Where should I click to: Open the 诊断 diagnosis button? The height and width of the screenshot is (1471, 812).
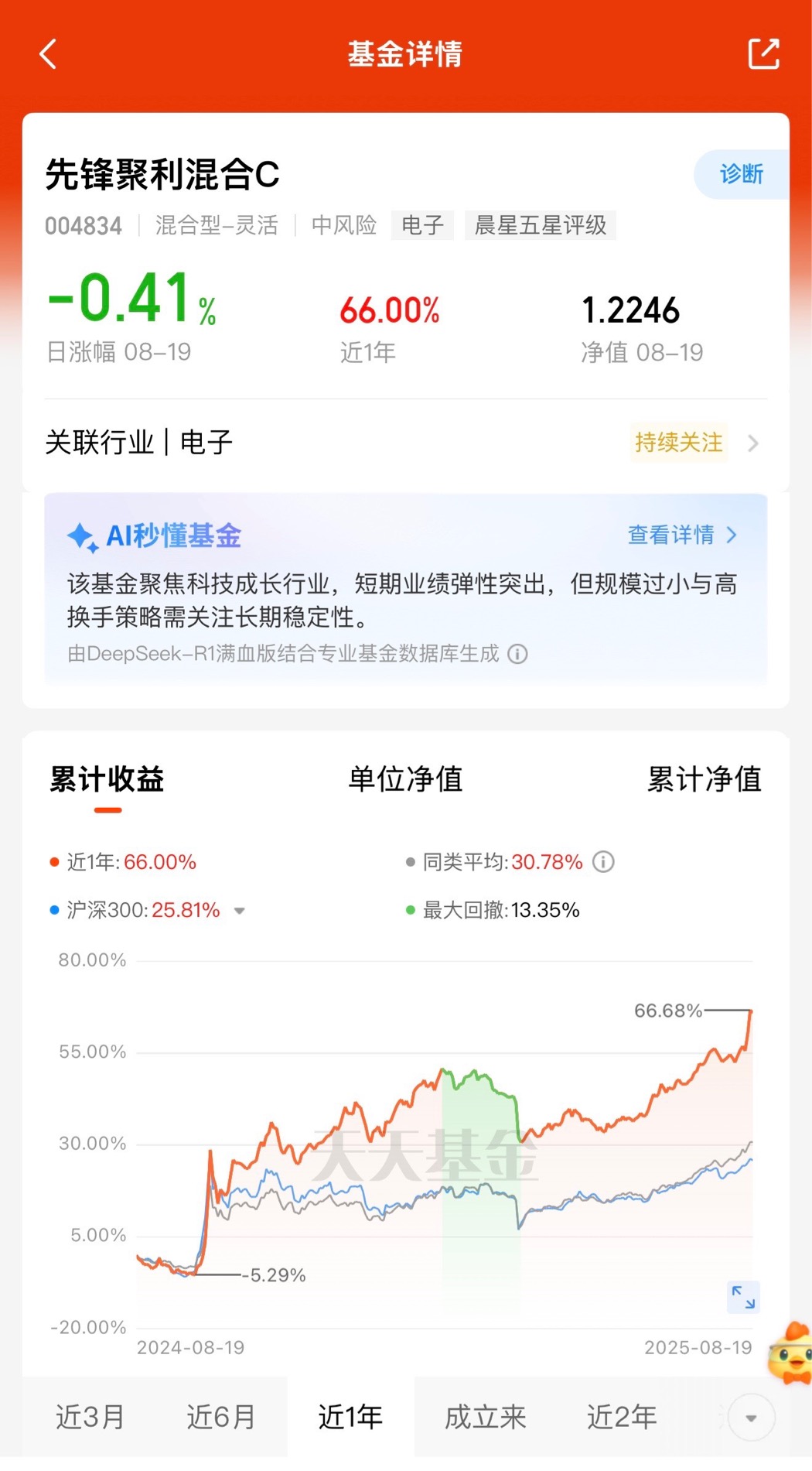(x=742, y=174)
